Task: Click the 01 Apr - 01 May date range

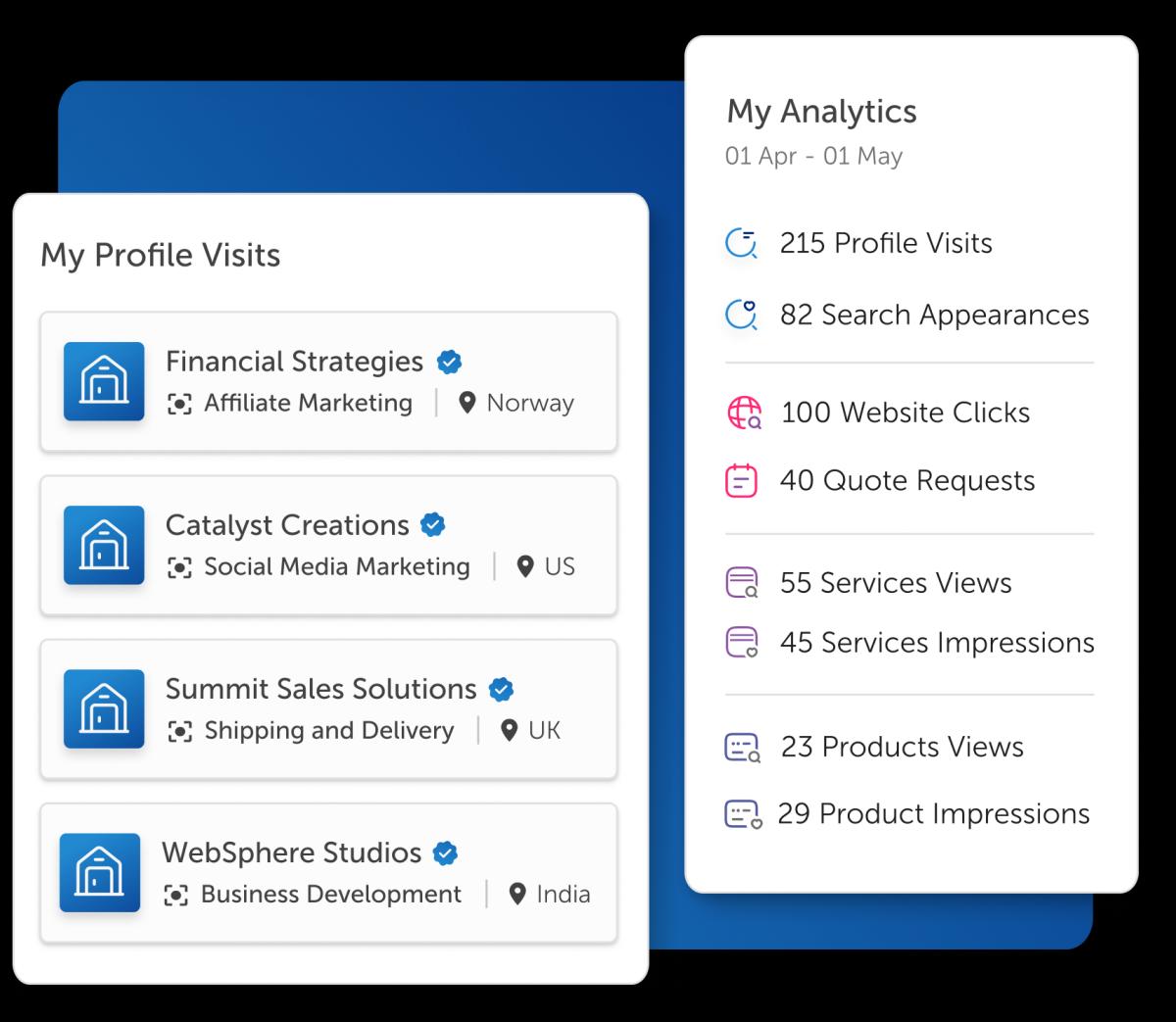Action: (x=813, y=156)
